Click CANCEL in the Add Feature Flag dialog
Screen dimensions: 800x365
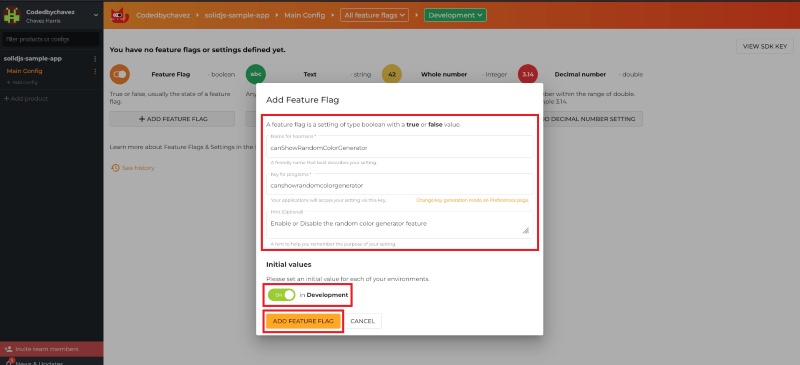pos(363,321)
